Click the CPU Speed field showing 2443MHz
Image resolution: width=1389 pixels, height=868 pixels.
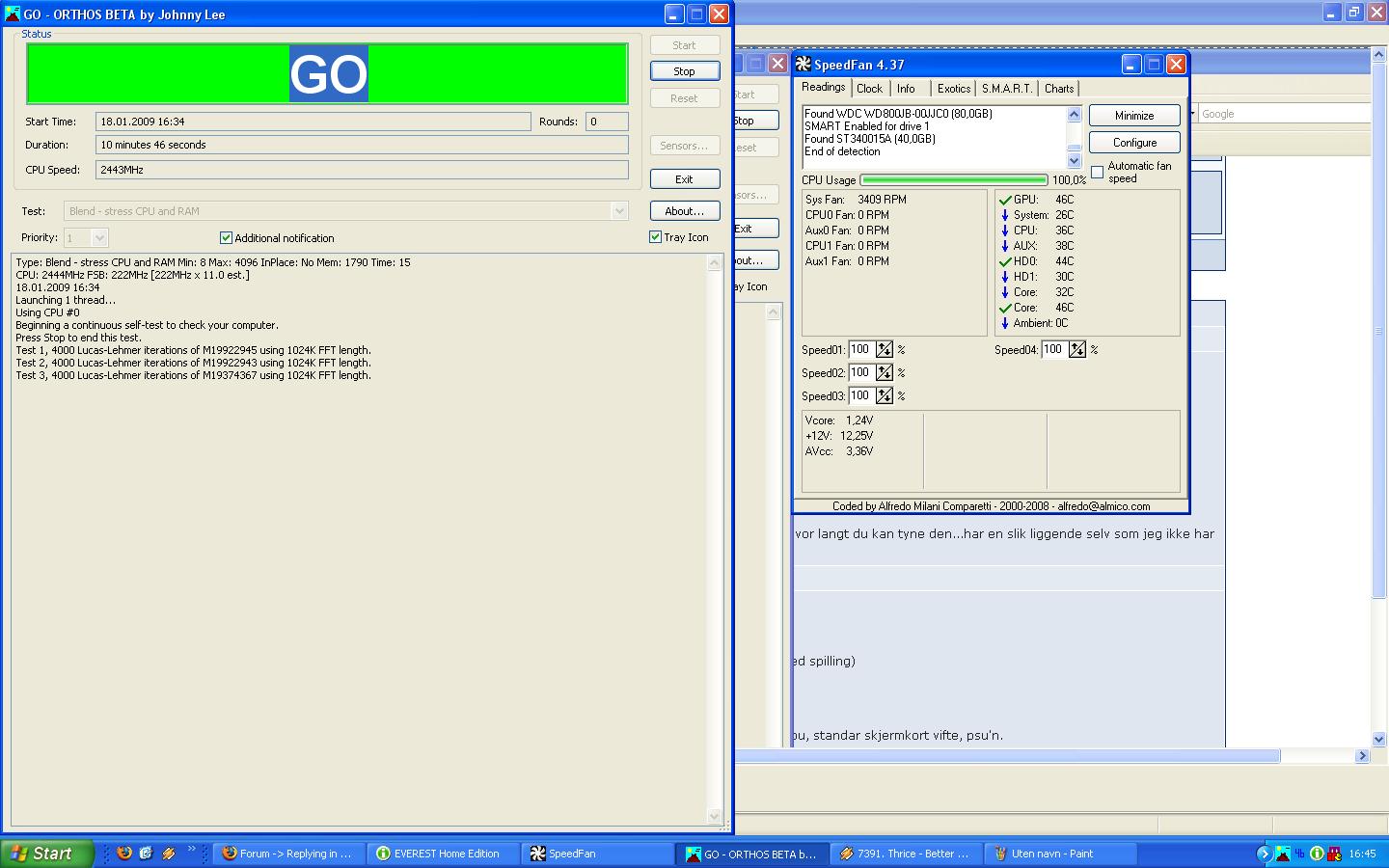(x=362, y=170)
